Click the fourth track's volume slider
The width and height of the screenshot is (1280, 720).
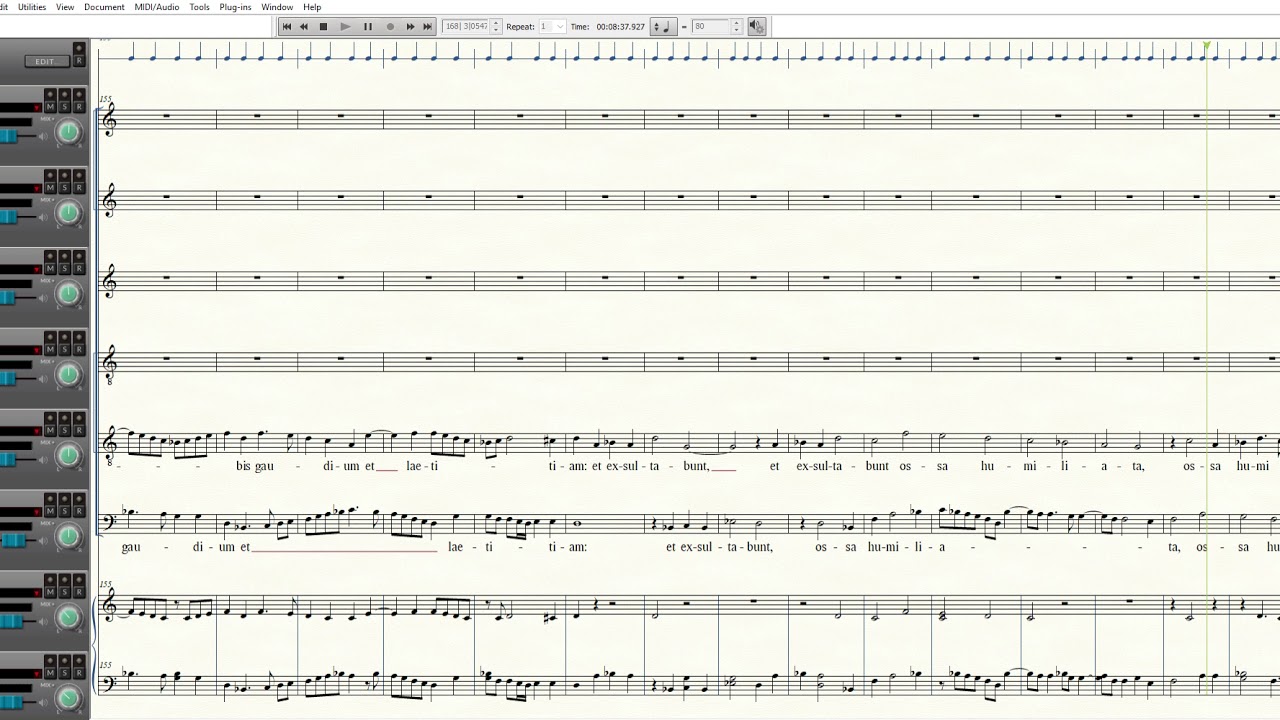pos(9,379)
